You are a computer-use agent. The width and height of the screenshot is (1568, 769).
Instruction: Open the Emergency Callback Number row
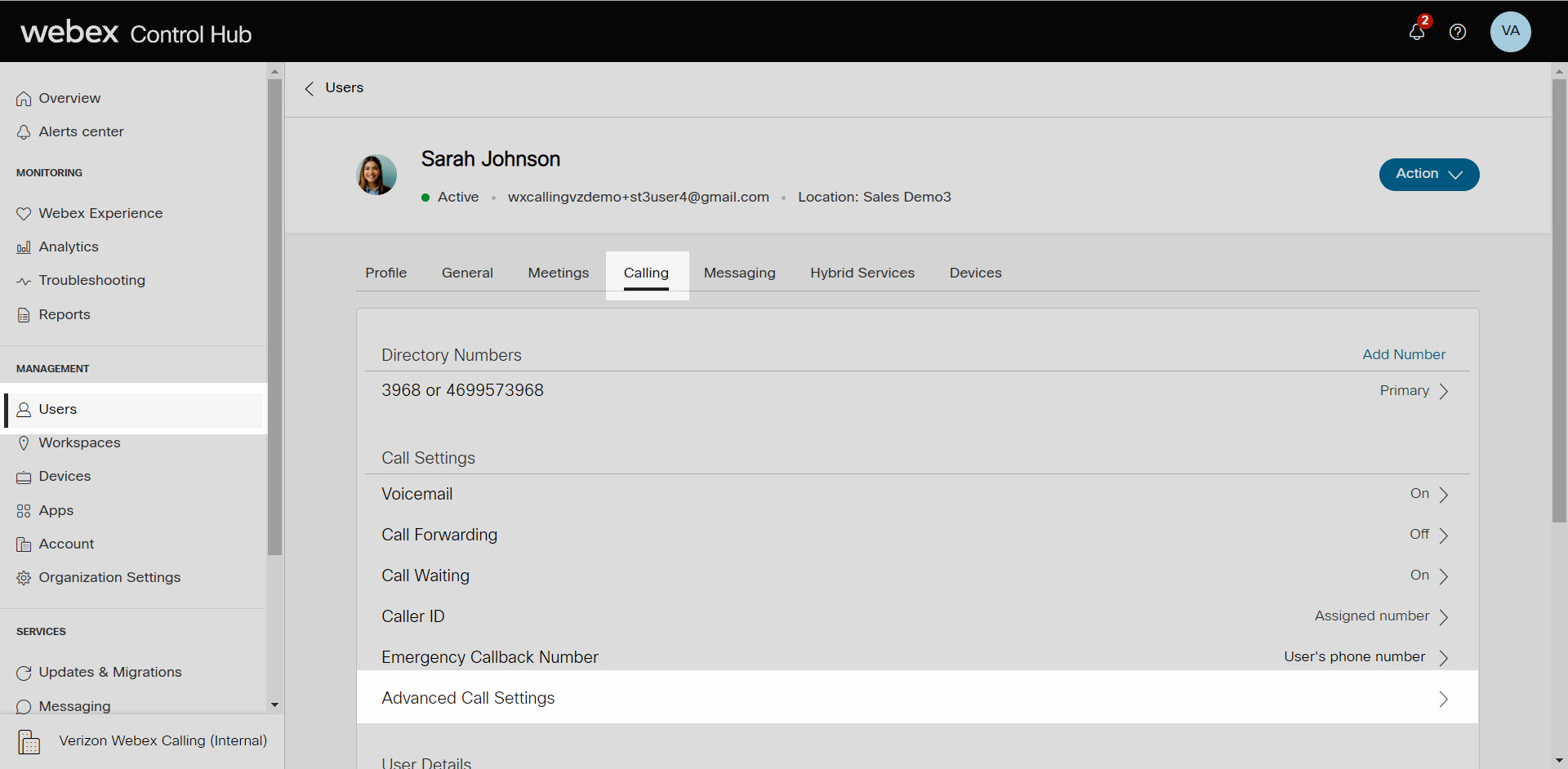917,657
